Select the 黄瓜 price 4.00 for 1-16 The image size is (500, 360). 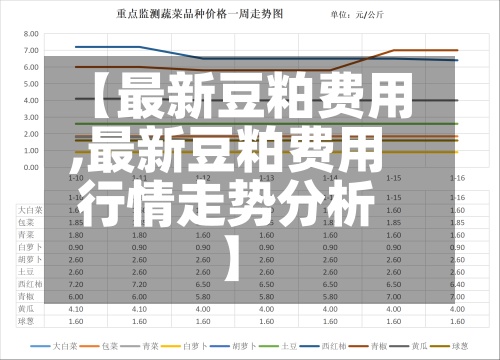pos(457,309)
